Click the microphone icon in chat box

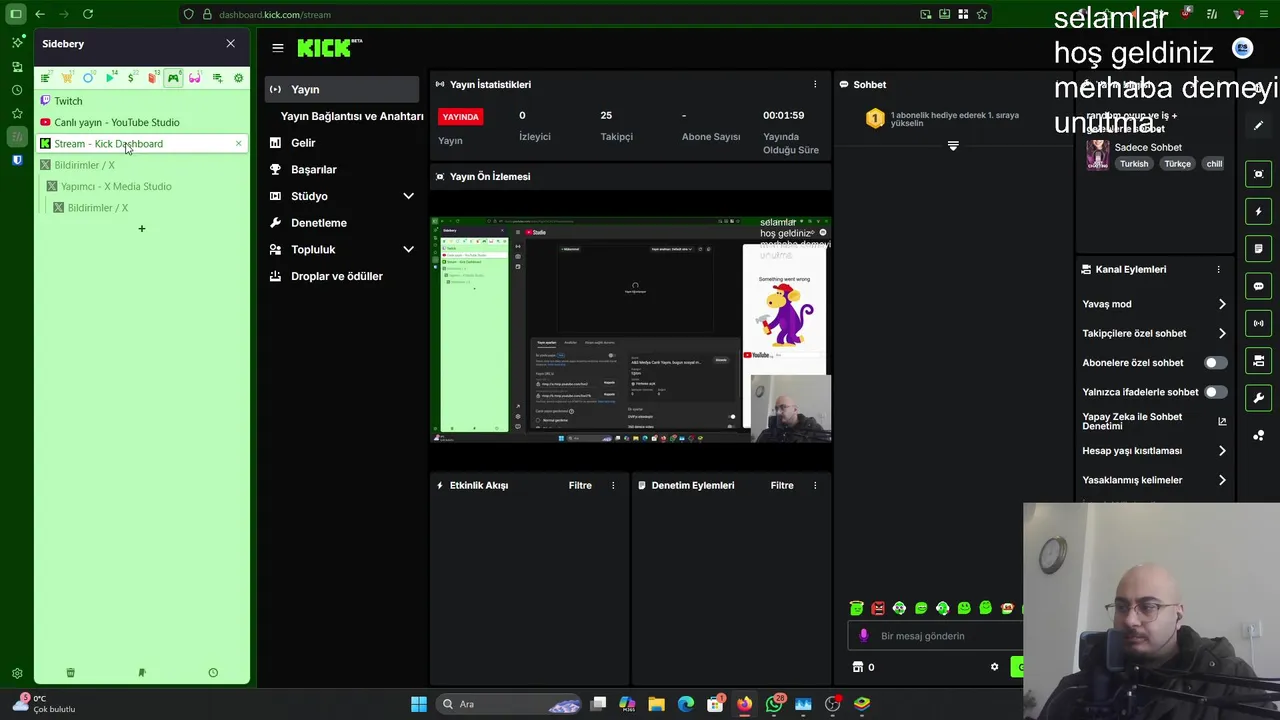pos(864,636)
